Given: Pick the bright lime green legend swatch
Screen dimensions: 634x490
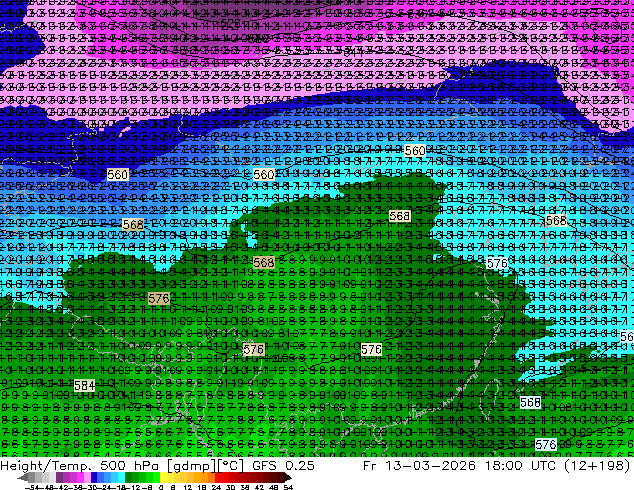Looking at the screenshot, I should pyautogui.click(x=156, y=477).
